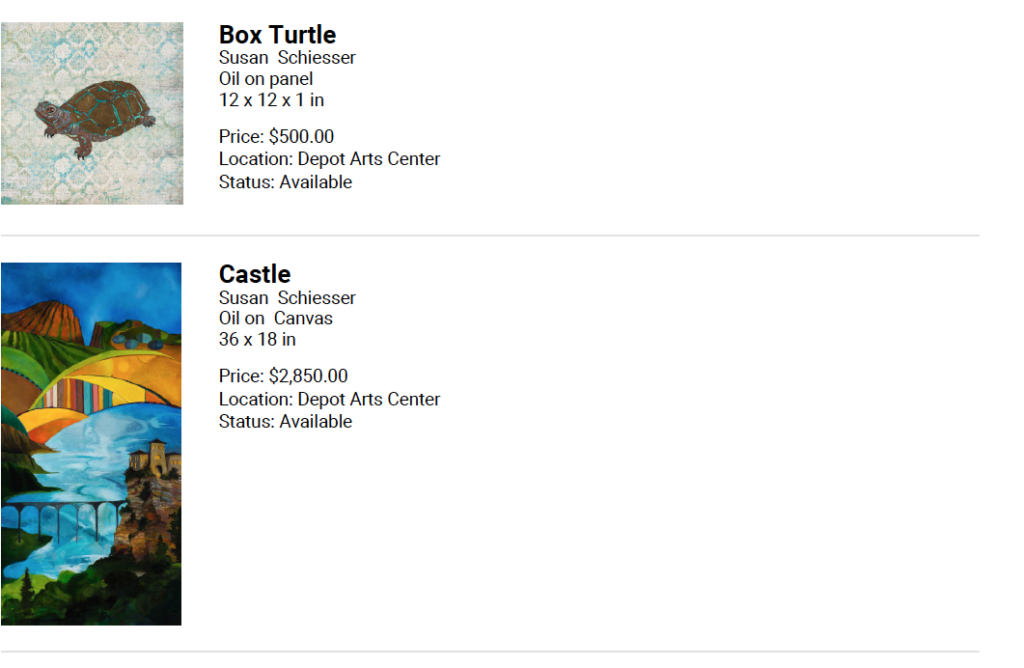The height and width of the screenshot is (668, 1024).
Task: Click the turtle in the Box Turtle image
Action: click(x=95, y=118)
